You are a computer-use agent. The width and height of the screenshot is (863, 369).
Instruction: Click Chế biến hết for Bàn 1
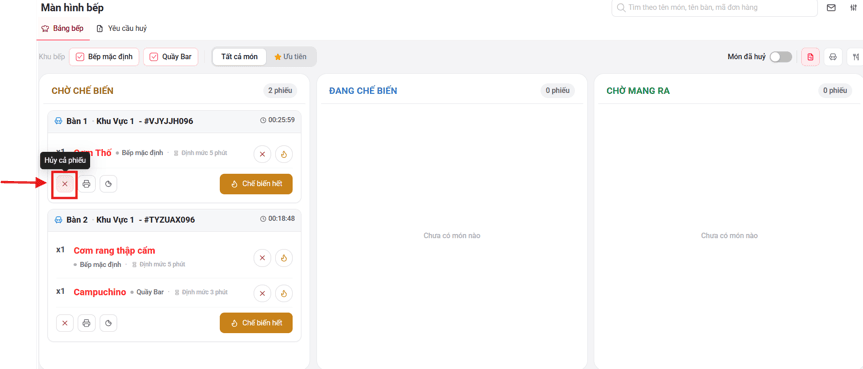pyautogui.click(x=256, y=184)
